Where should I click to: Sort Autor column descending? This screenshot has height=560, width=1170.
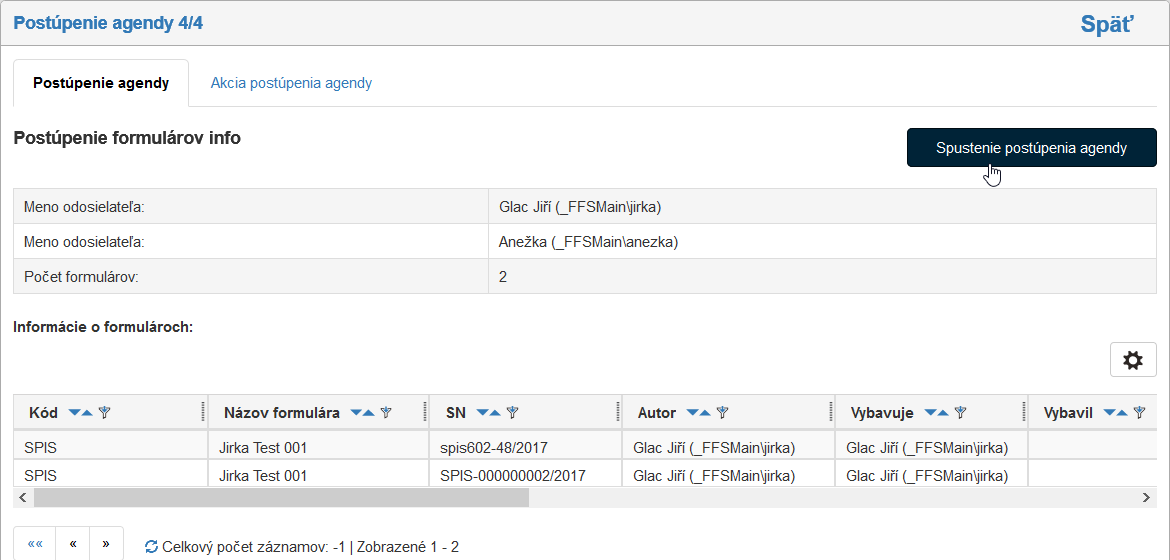pos(692,413)
